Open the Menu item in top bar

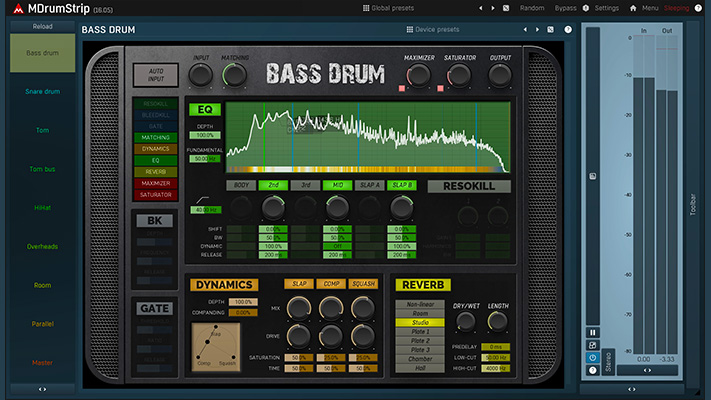click(x=650, y=8)
